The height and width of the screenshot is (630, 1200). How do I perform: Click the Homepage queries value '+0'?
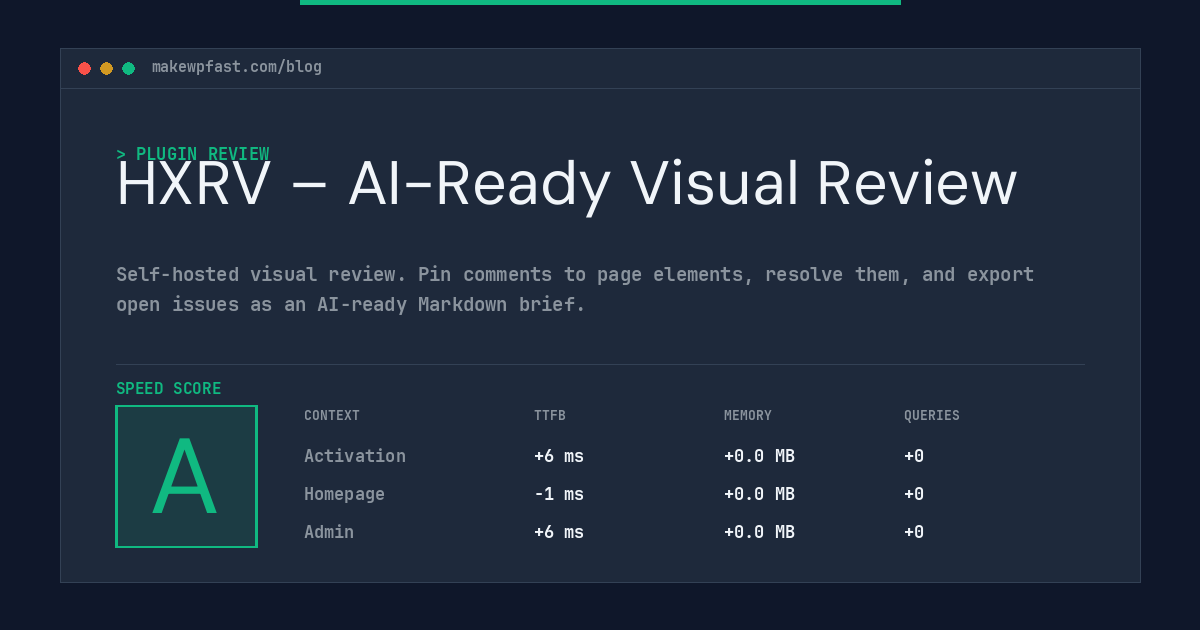pyautogui.click(x=914, y=494)
